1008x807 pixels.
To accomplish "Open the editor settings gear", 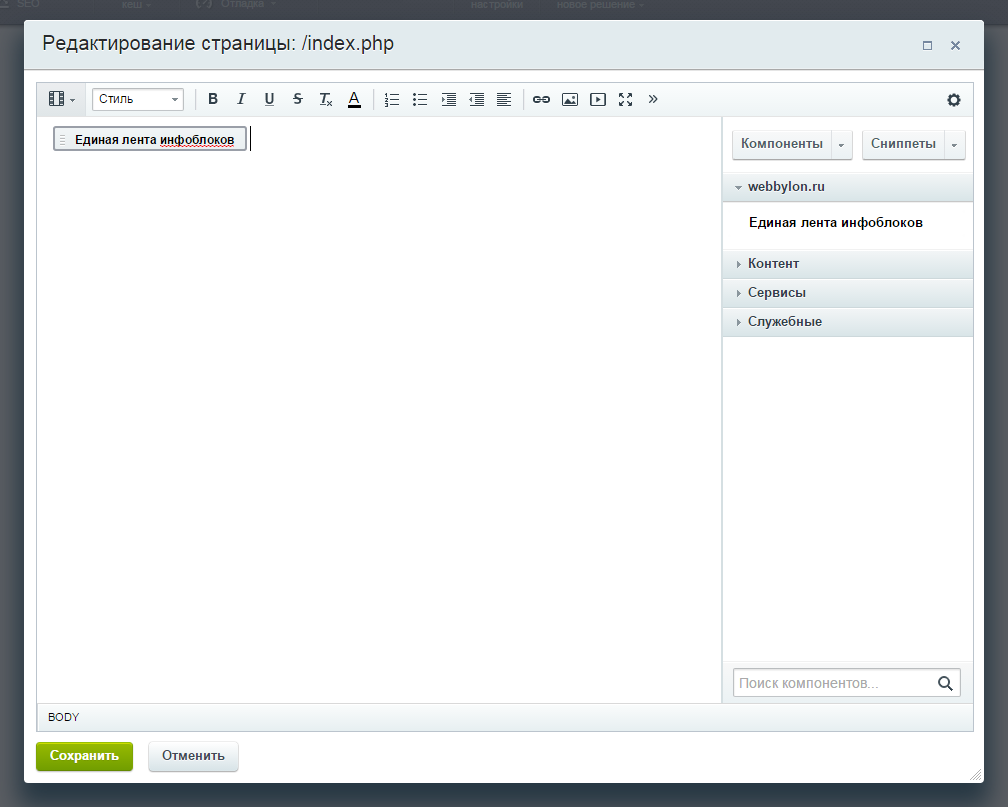I will point(954,100).
